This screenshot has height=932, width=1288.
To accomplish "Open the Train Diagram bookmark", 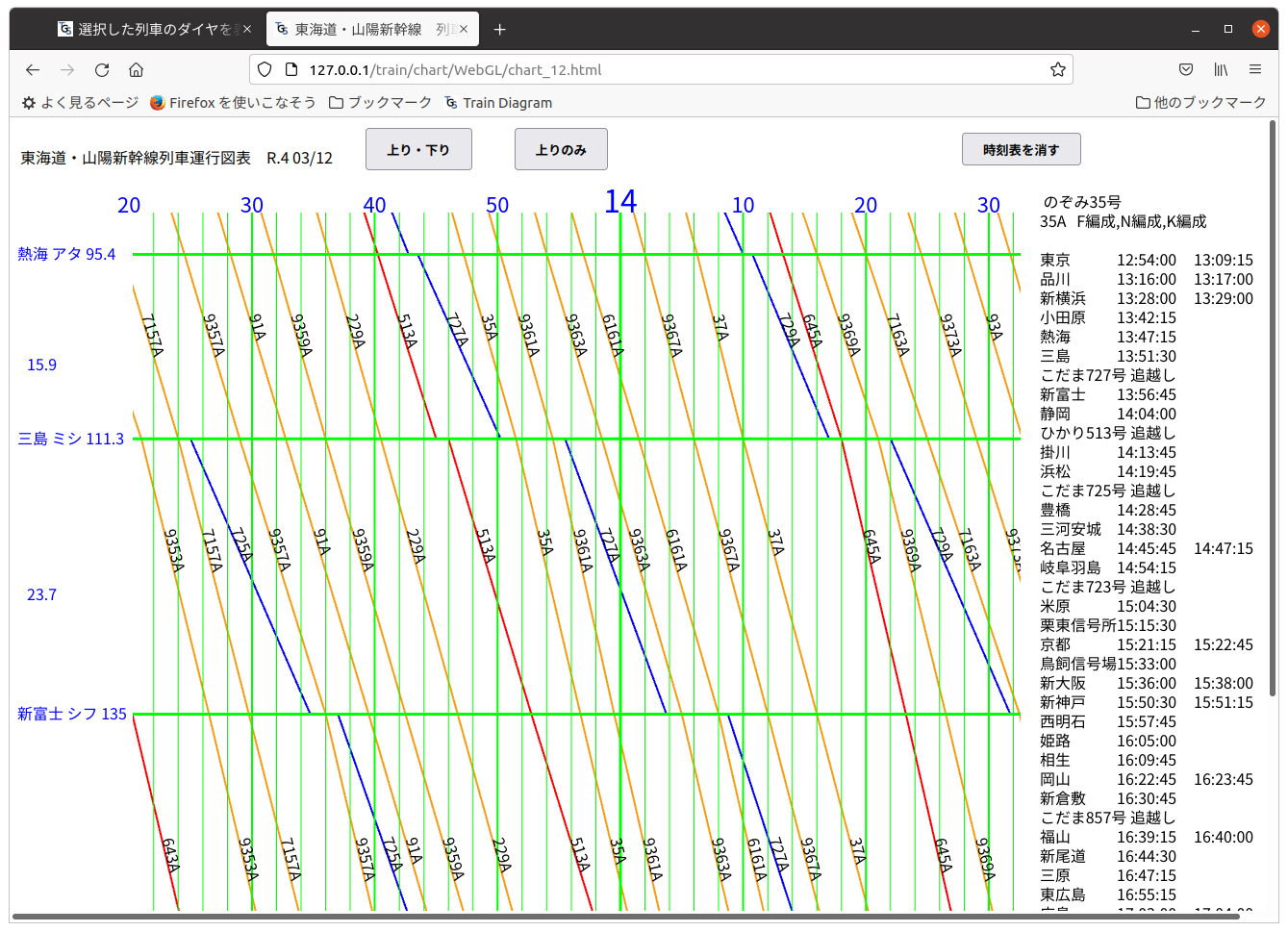I will (x=498, y=102).
